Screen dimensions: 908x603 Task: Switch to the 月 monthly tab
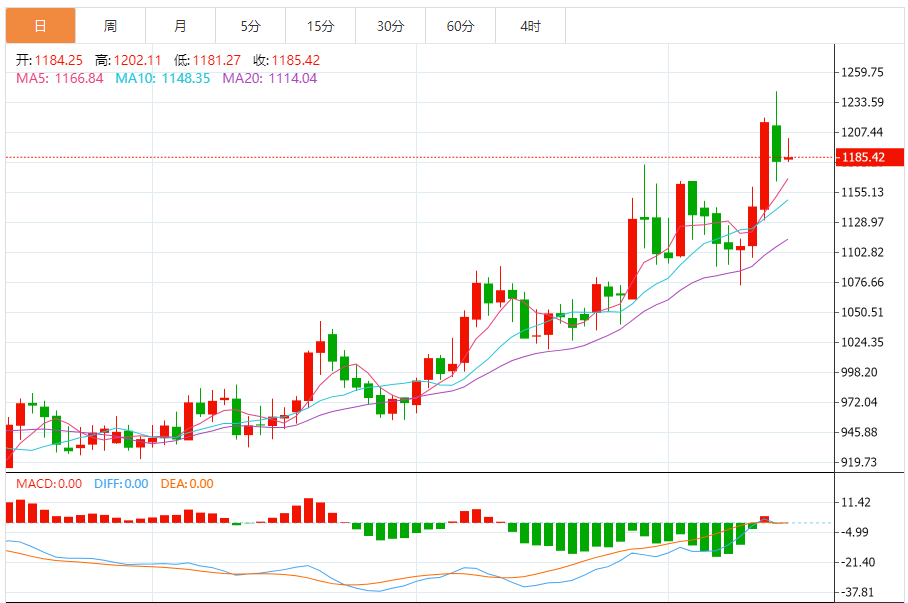point(181,26)
